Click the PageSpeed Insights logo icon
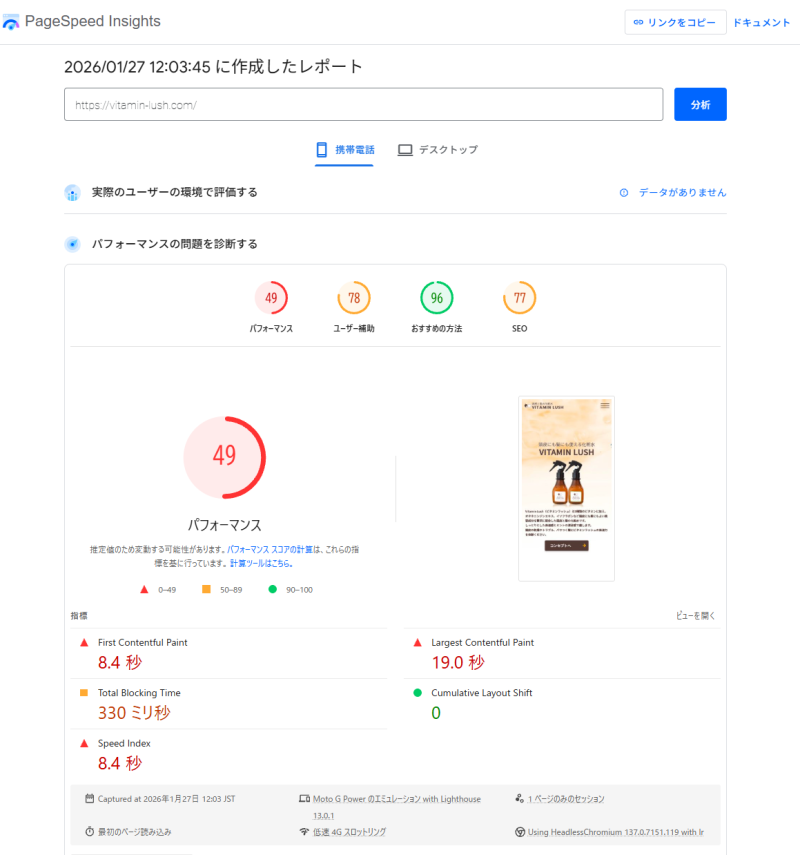Image resolution: width=800 pixels, height=855 pixels. [x=12, y=22]
